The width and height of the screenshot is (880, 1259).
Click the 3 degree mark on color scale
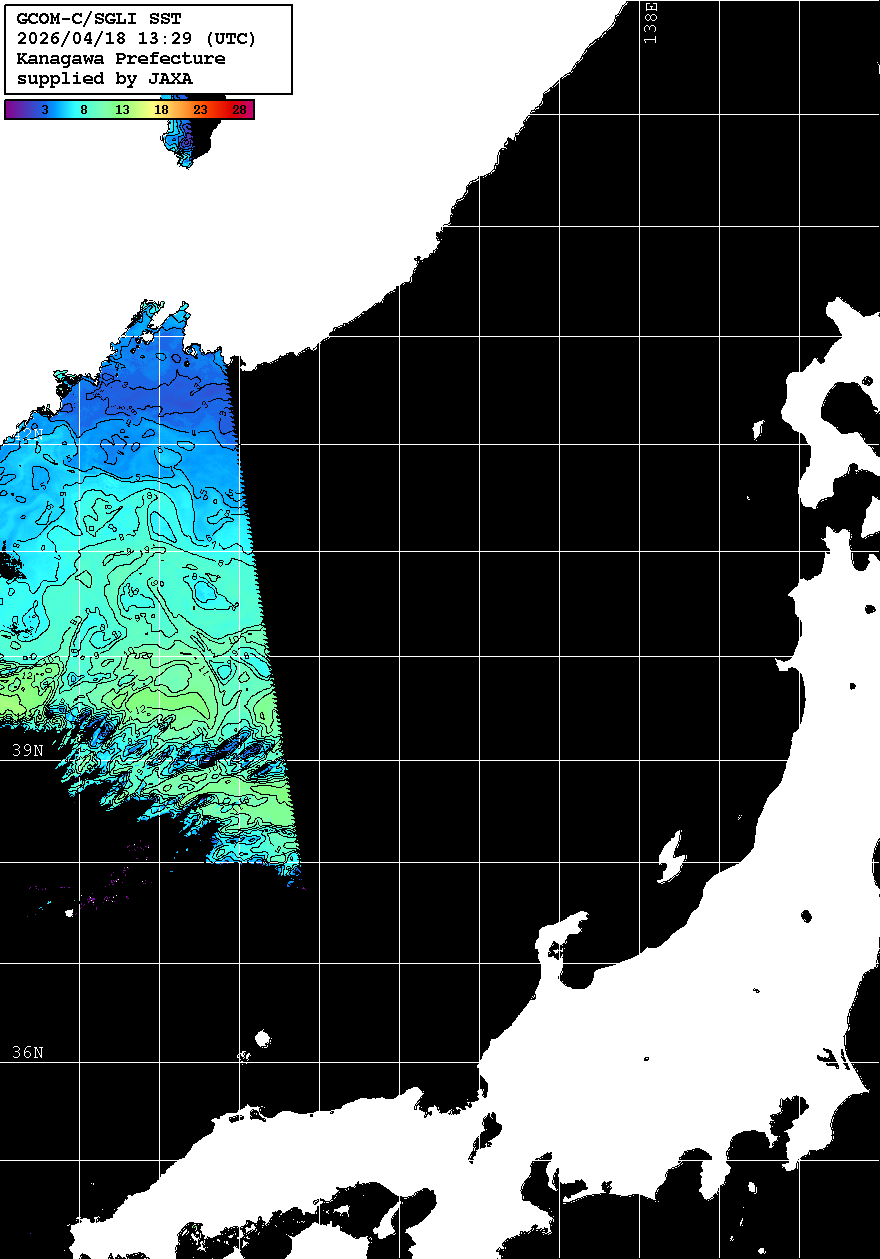[44, 110]
